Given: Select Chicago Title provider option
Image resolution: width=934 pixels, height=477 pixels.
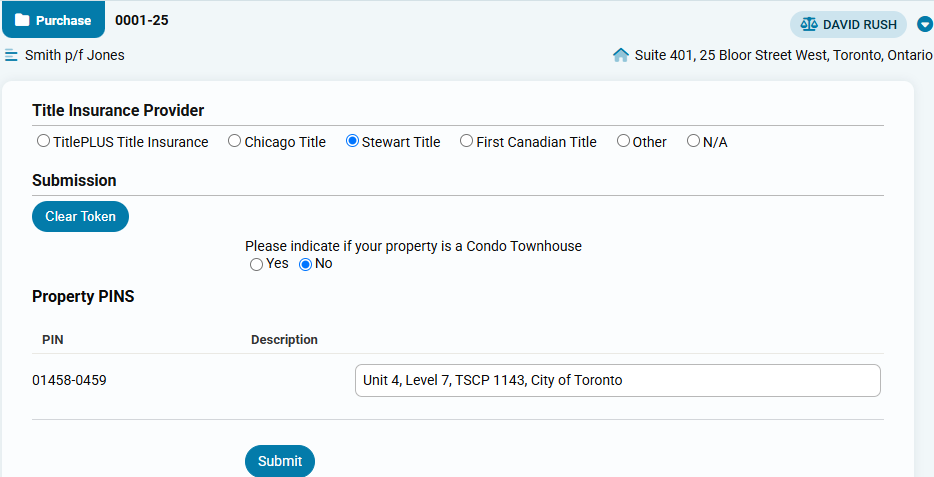Looking at the screenshot, I should 235,141.
